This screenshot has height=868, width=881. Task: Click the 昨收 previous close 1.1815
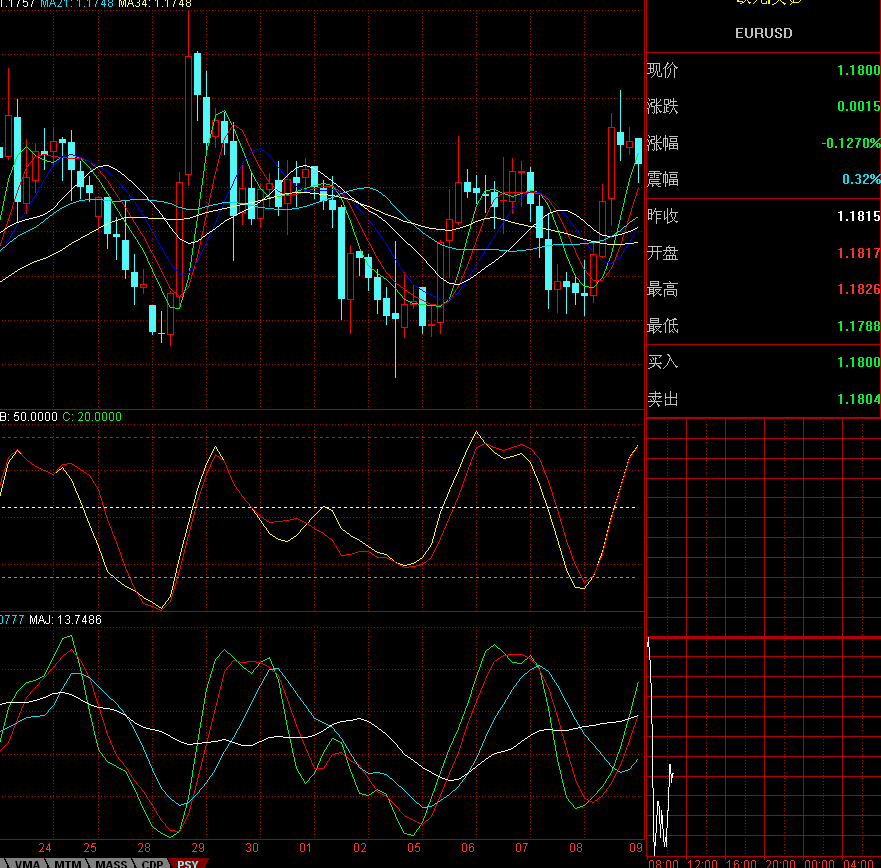click(858, 216)
